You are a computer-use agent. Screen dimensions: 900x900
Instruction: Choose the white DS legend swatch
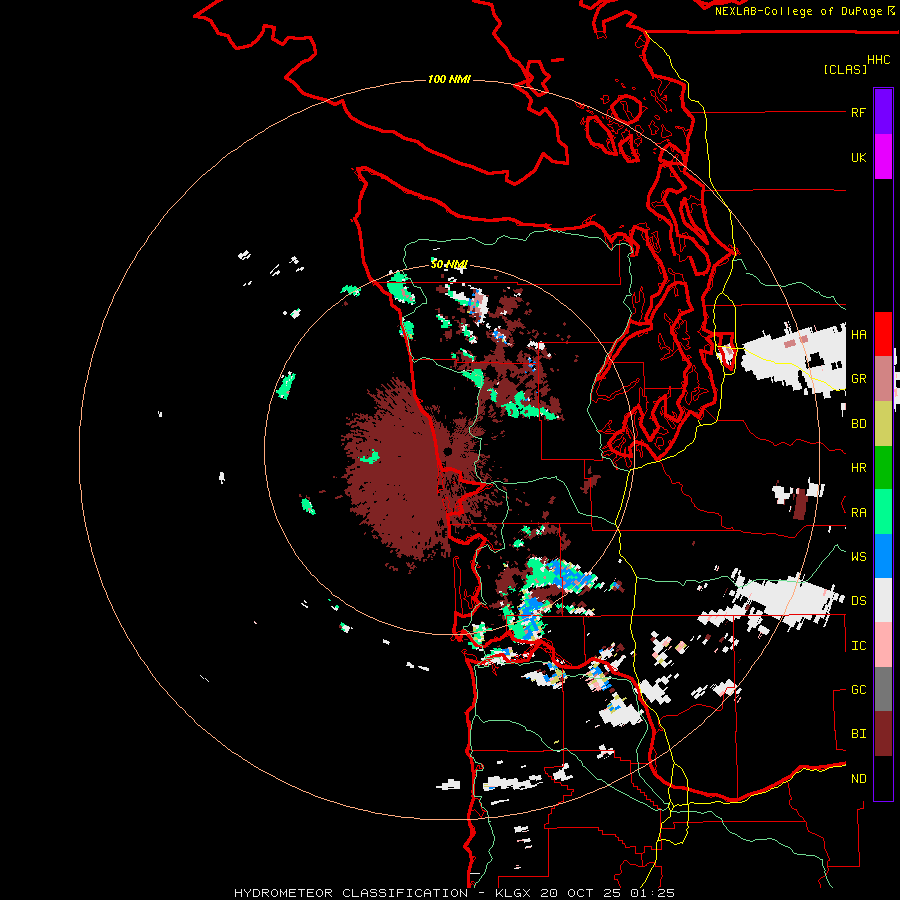click(x=883, y=600)
